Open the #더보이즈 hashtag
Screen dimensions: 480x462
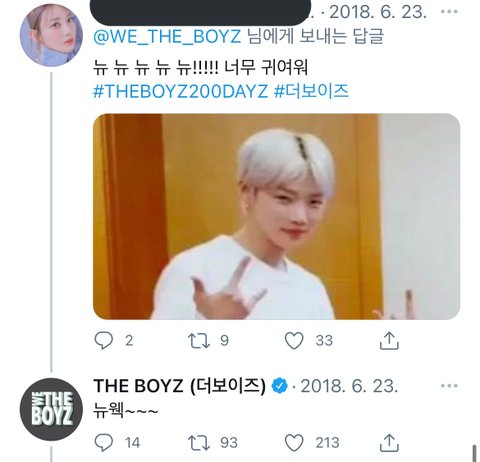click(x=311, y=91)
